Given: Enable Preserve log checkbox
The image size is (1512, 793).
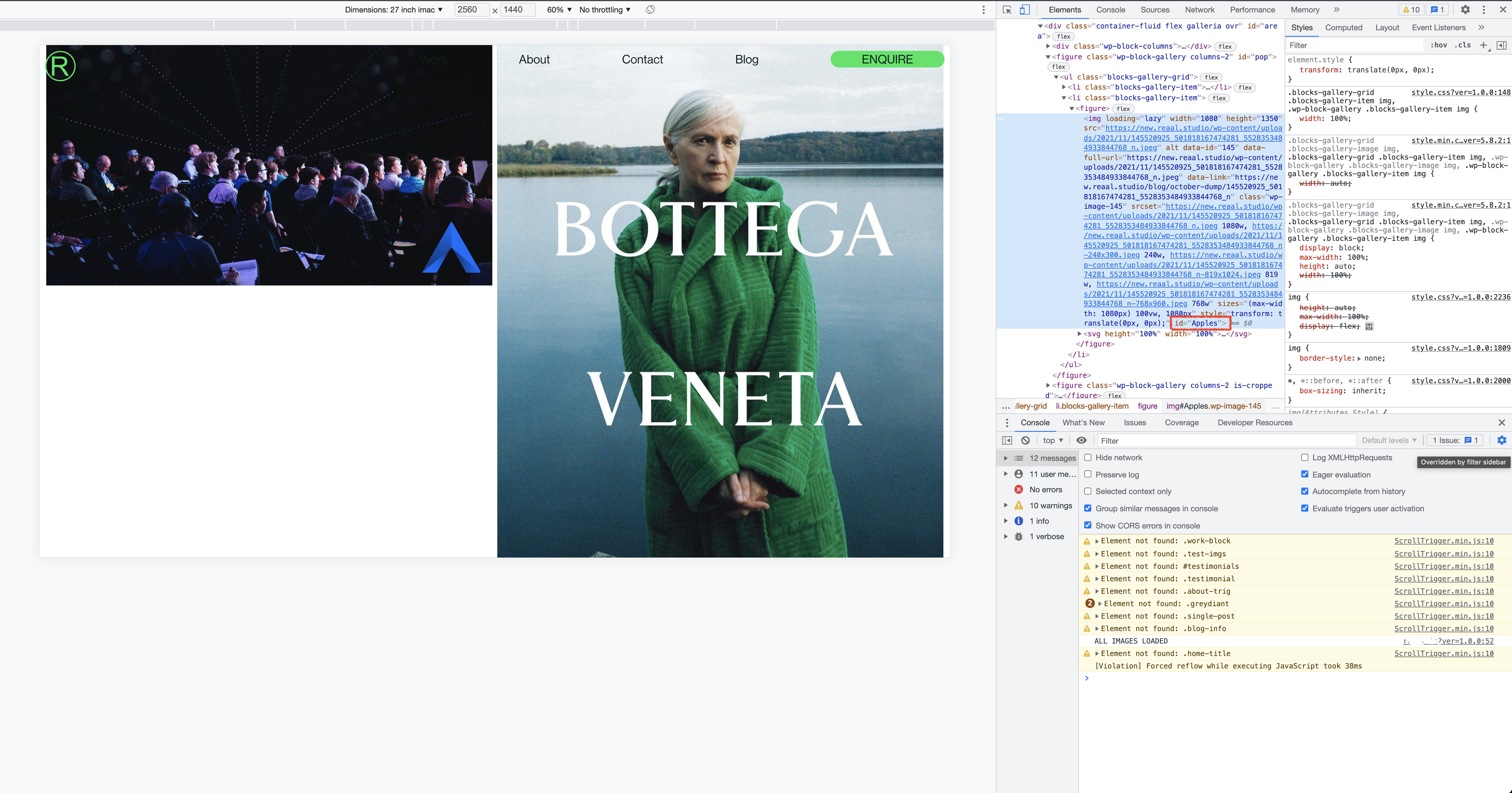Looking at the screenshot, I should click(1088, 474).
